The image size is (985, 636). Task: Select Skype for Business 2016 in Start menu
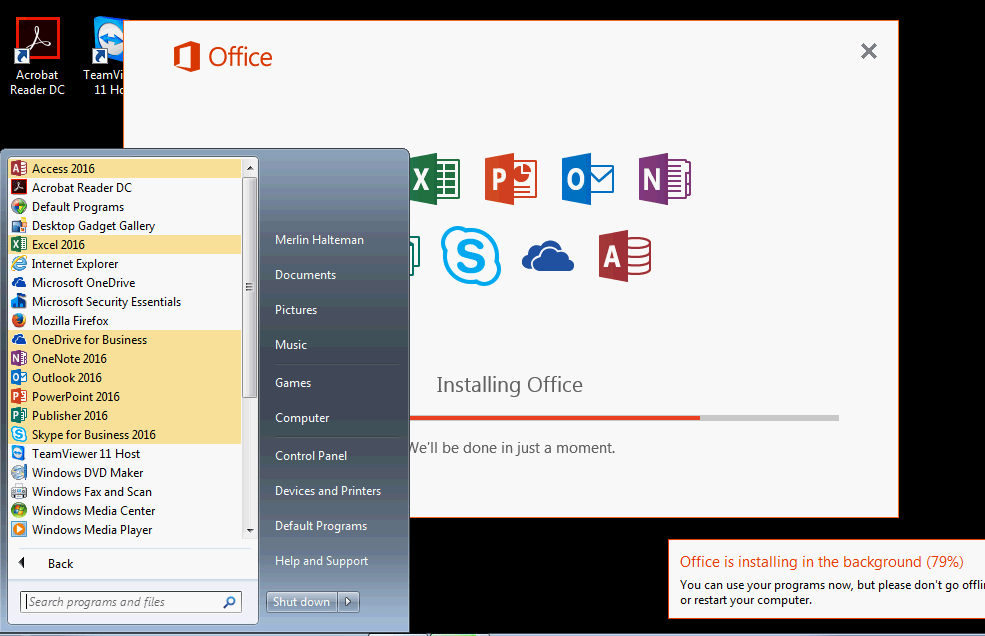95,434
